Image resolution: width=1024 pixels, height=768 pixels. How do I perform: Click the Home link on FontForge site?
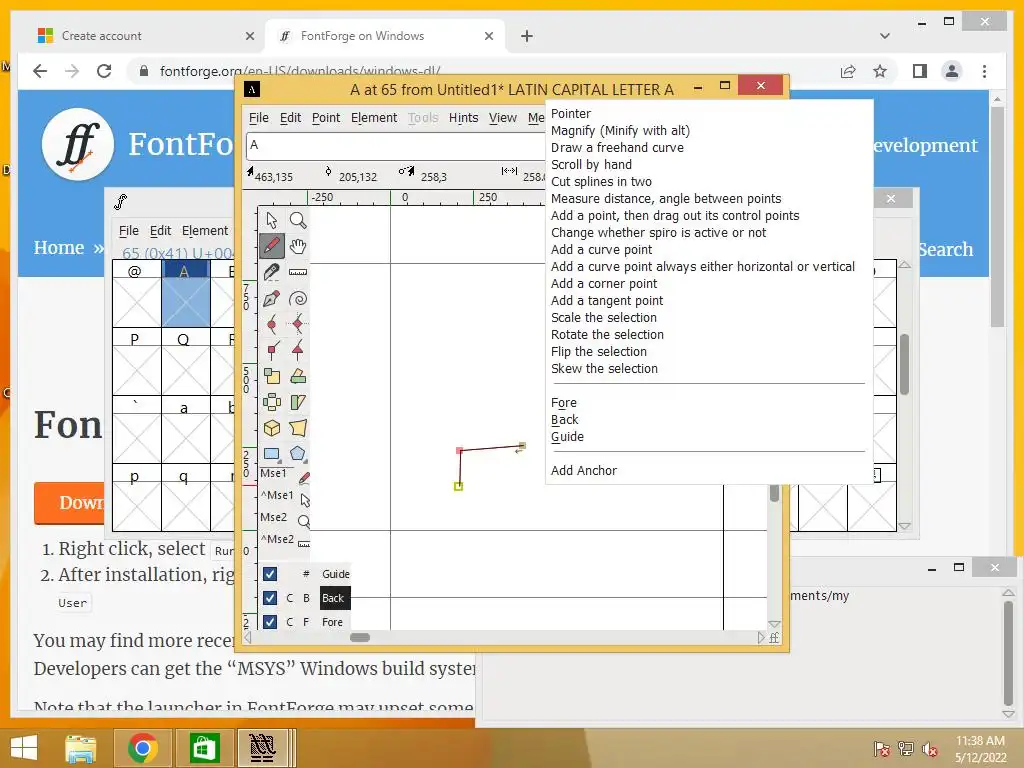pyautogui.click(x=59, y=248)
